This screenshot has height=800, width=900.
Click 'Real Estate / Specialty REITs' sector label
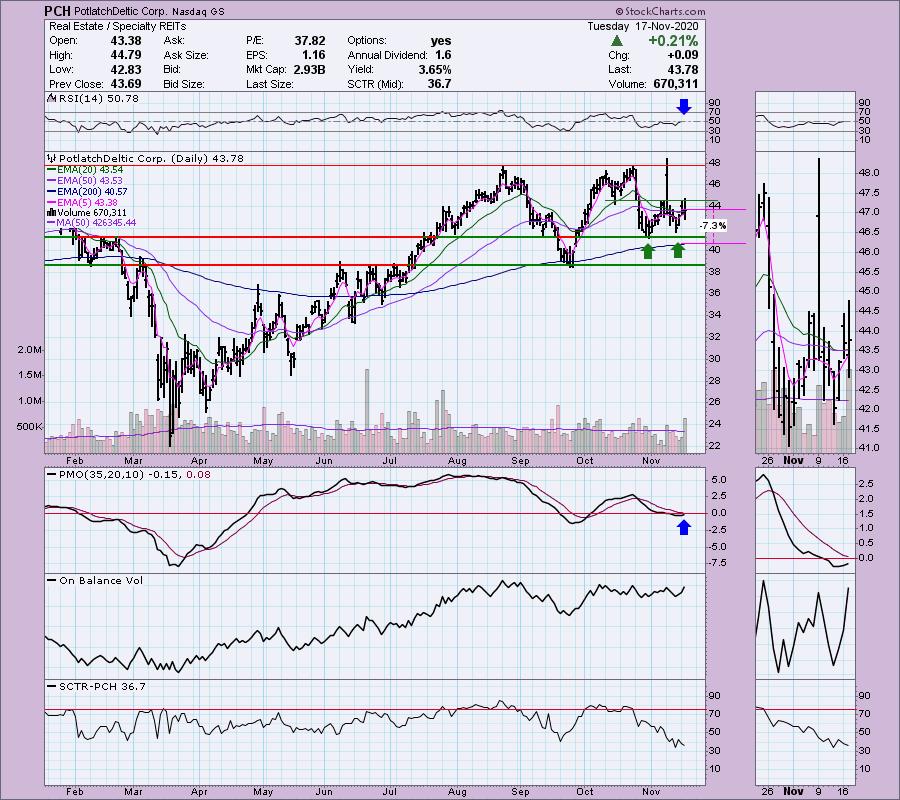click(x=118, y=26)
